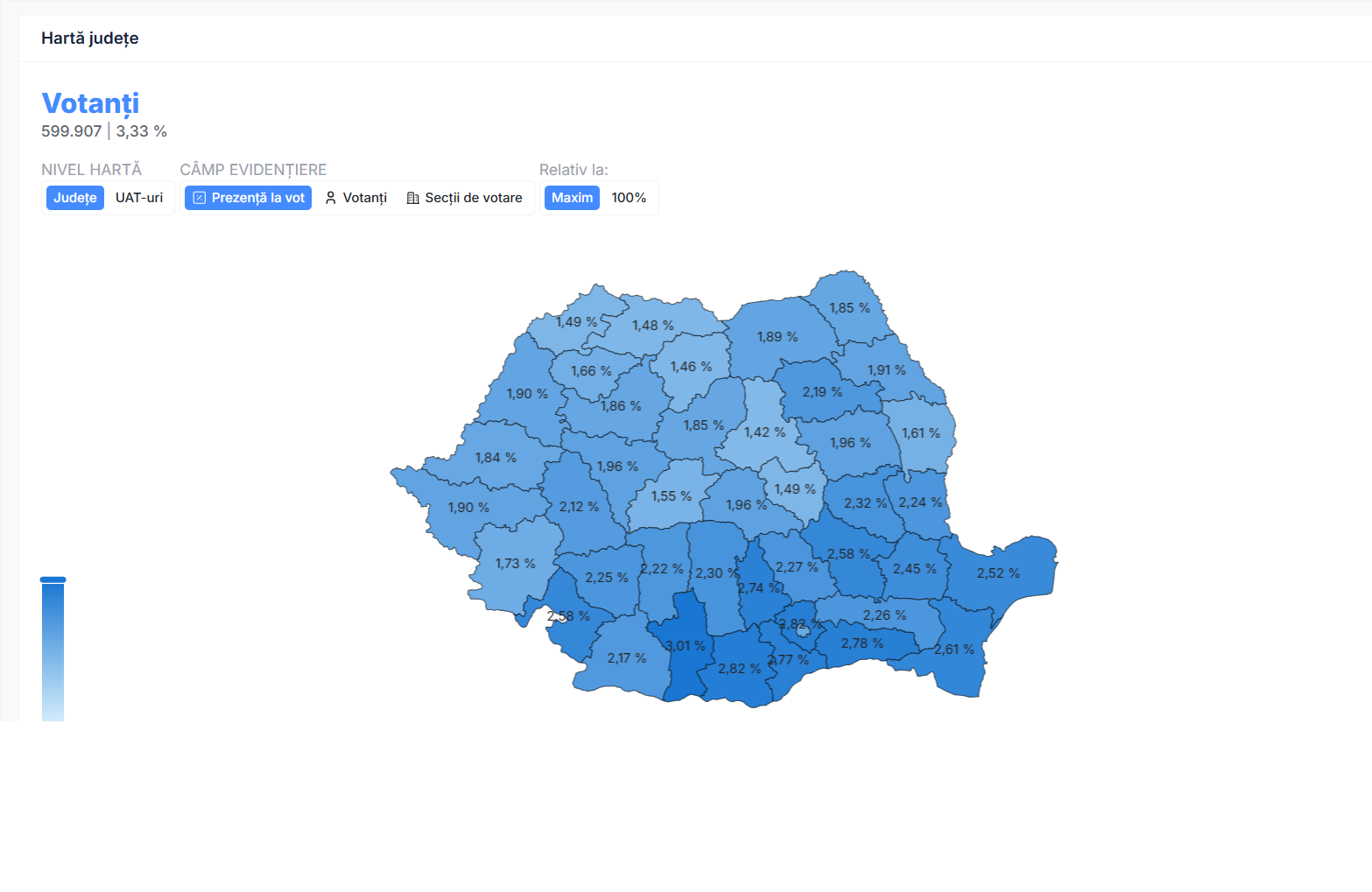Select county labeled 2,30 %
The height and width of the screenshot is (892, 1372).
pos(714,574)
